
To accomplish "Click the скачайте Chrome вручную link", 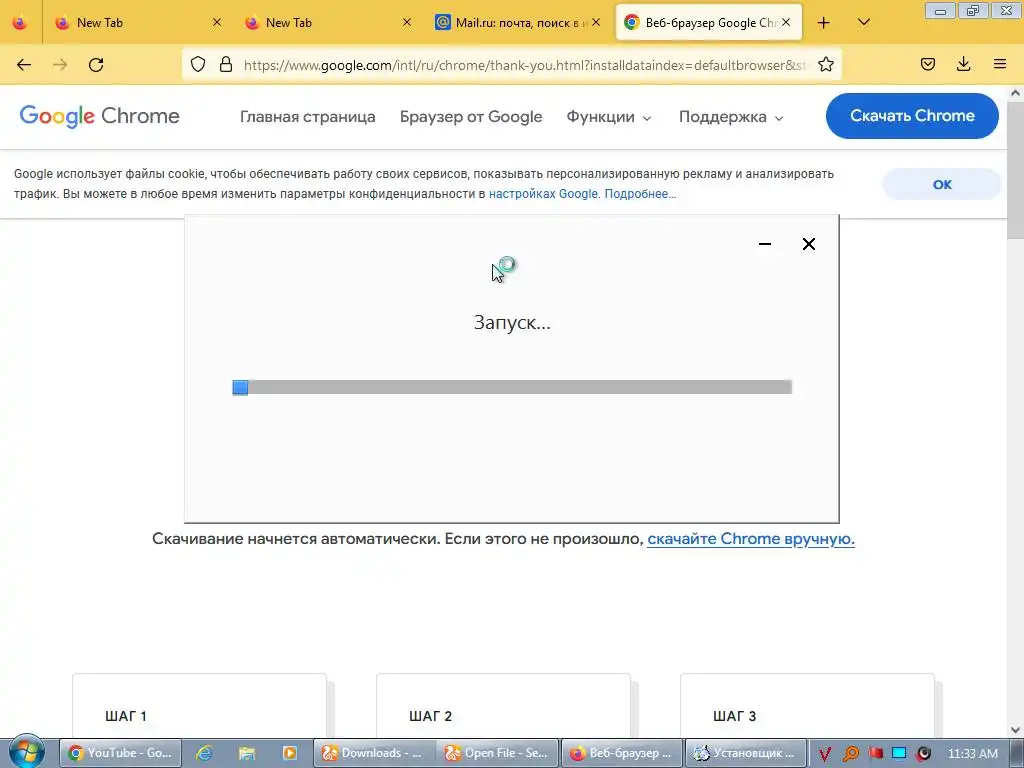I will 751,539.
